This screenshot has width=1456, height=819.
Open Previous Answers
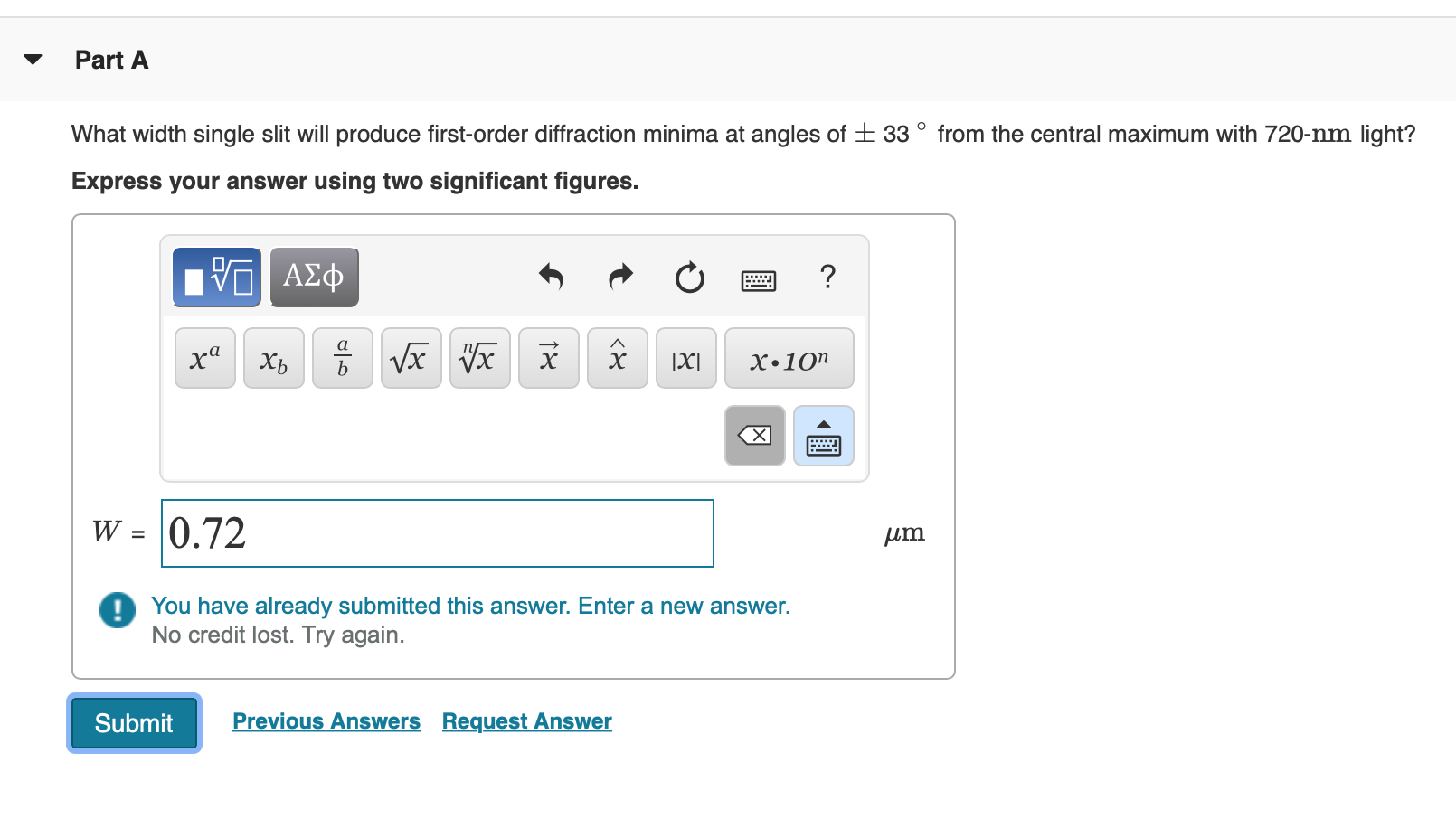pyautogui.click(x=326, y=720)
